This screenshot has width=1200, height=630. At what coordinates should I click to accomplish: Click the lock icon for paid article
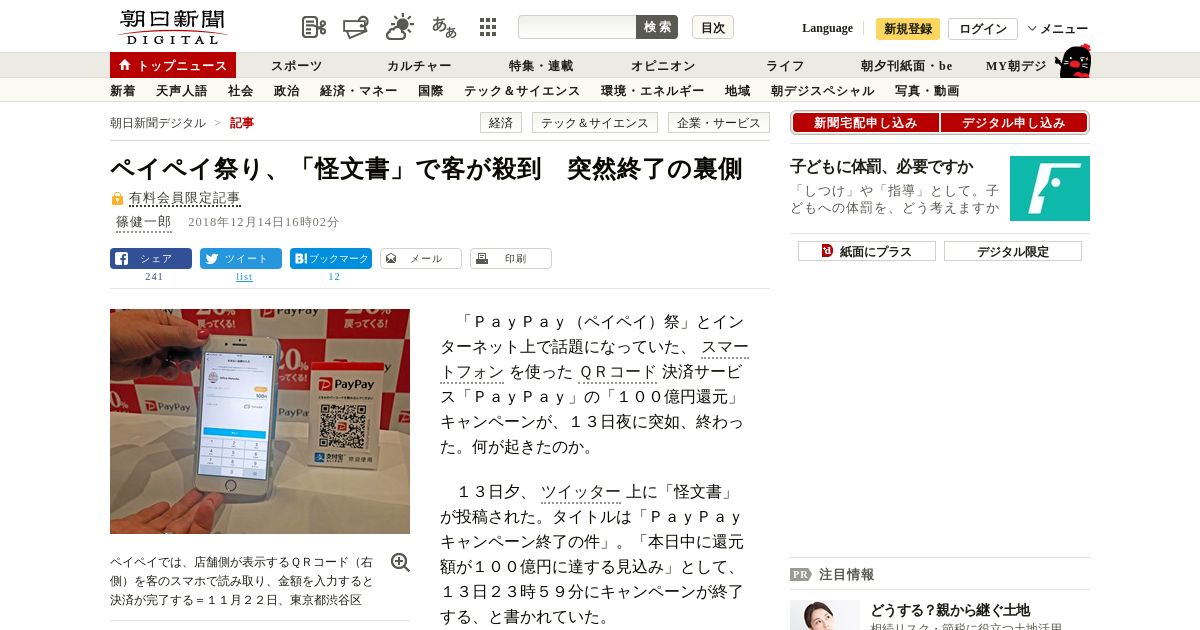pos(117,199)
